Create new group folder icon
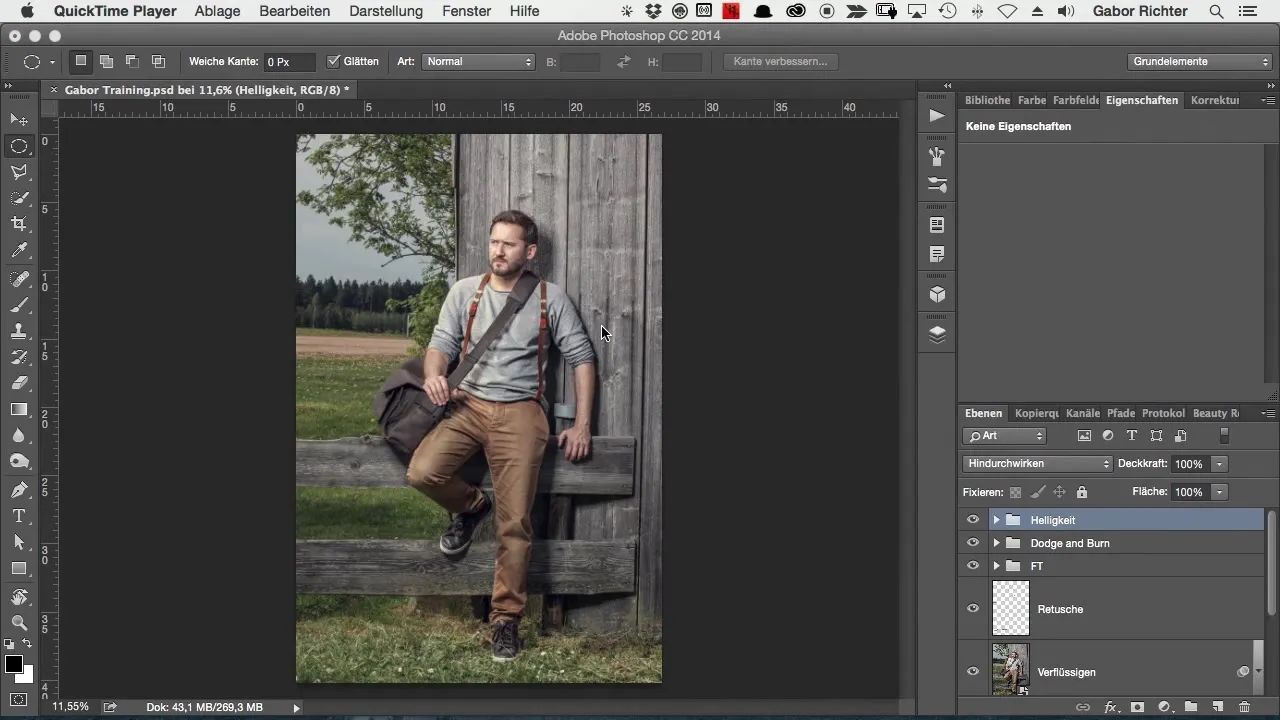Image resolution: width=1280 pixels, height=720 pixels. 1191,707
